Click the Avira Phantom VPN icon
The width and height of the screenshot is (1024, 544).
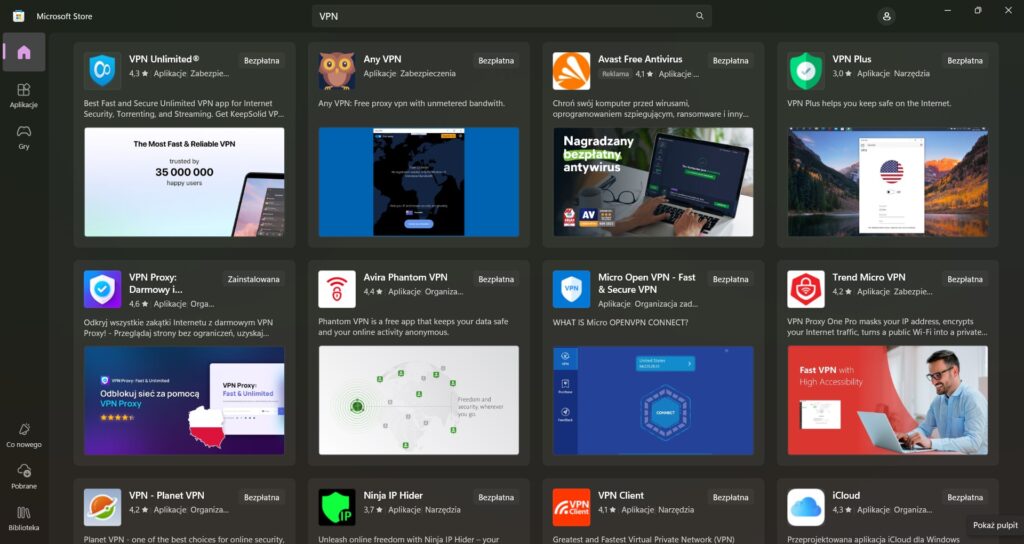tap(337, 289)
